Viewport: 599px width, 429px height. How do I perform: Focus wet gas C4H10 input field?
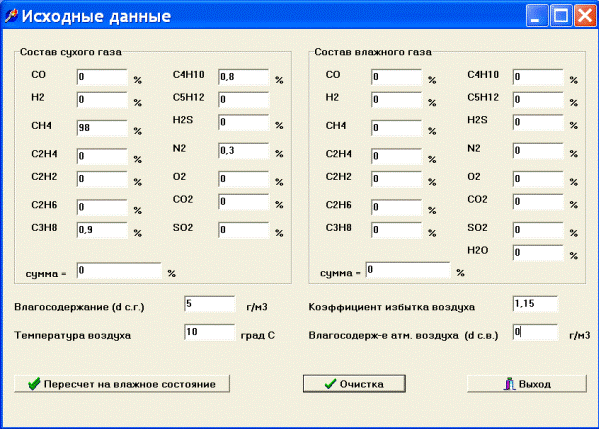tap(538, 77)
